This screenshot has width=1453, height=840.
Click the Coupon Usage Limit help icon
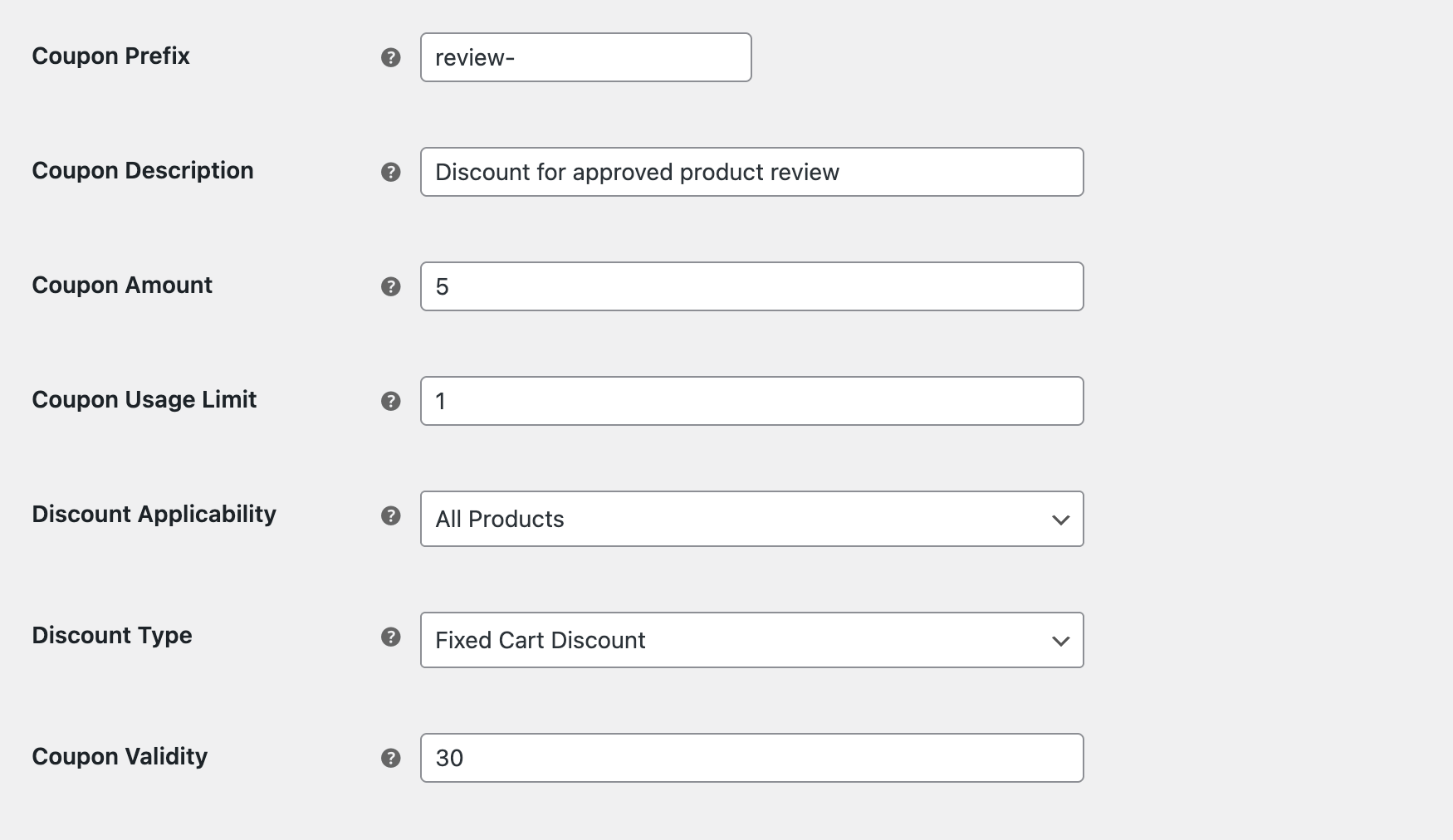(390, 400)
